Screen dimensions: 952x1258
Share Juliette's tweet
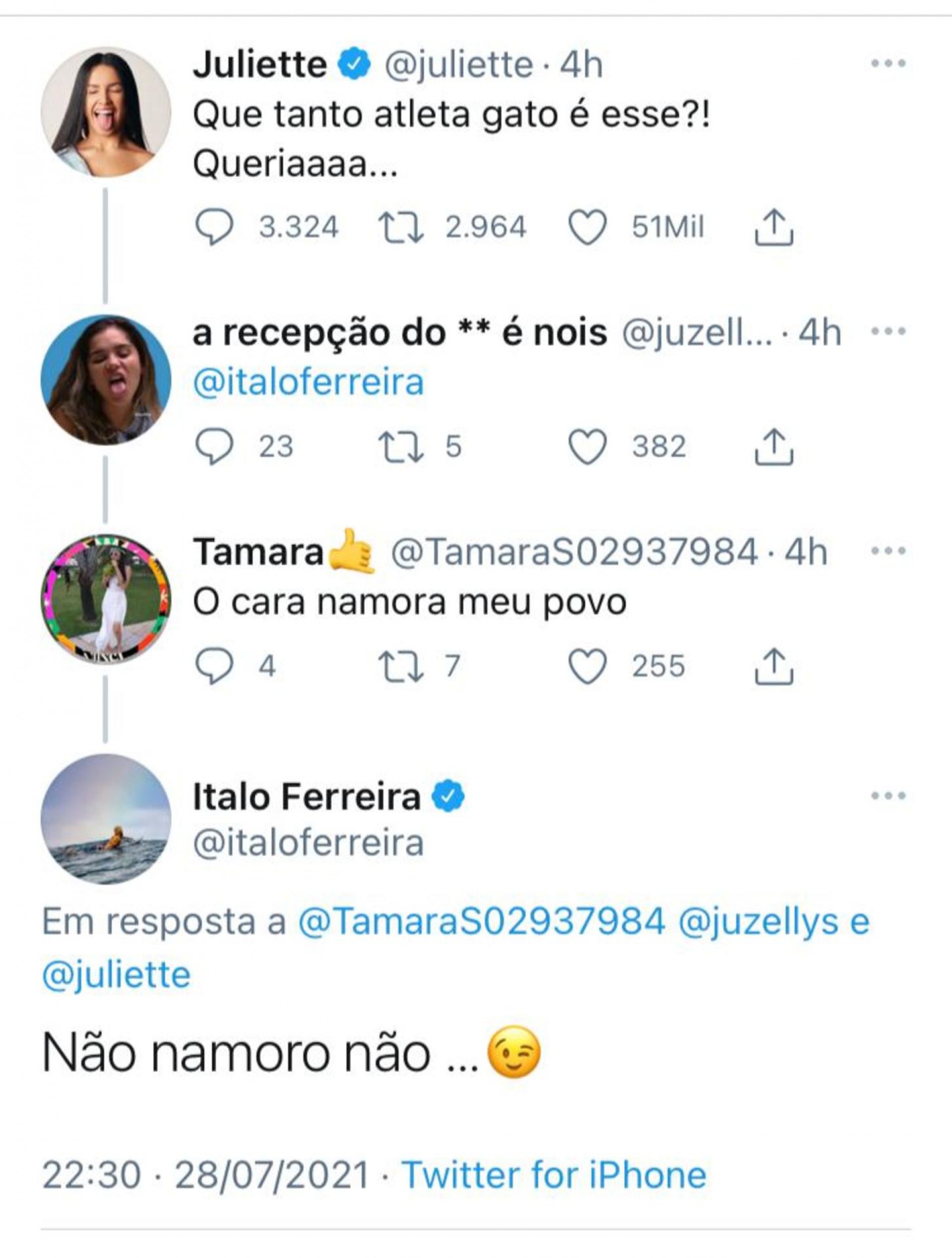773,228
